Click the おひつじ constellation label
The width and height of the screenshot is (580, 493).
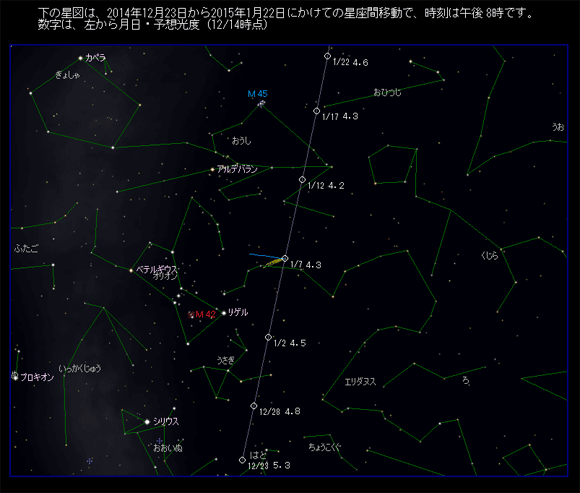[x=387, y=92]
